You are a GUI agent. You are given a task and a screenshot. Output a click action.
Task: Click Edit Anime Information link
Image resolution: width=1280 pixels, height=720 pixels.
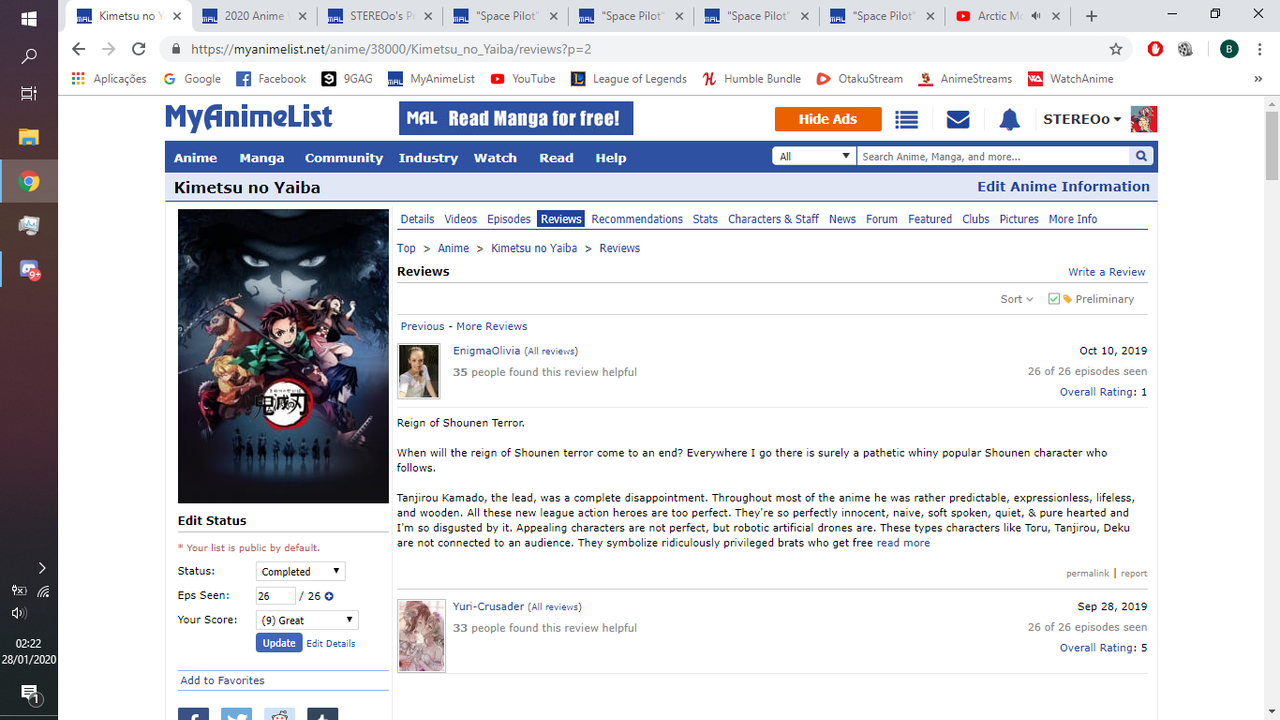(1063, 187)
